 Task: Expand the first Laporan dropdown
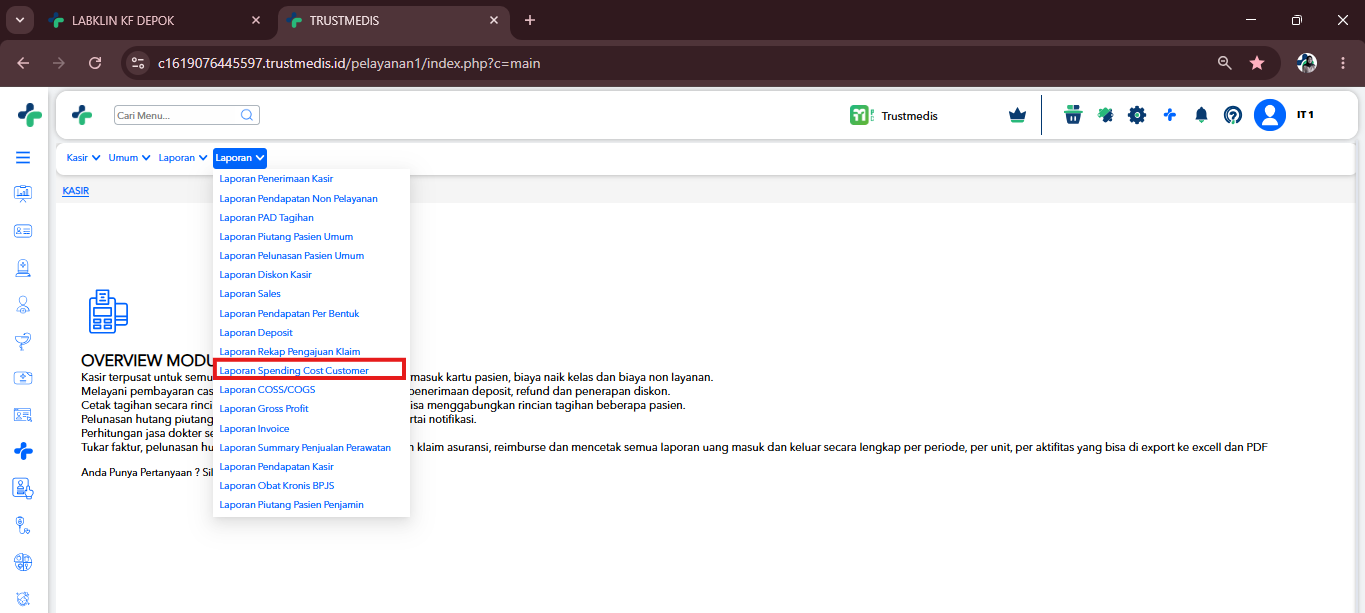click(x=183, y=157)
